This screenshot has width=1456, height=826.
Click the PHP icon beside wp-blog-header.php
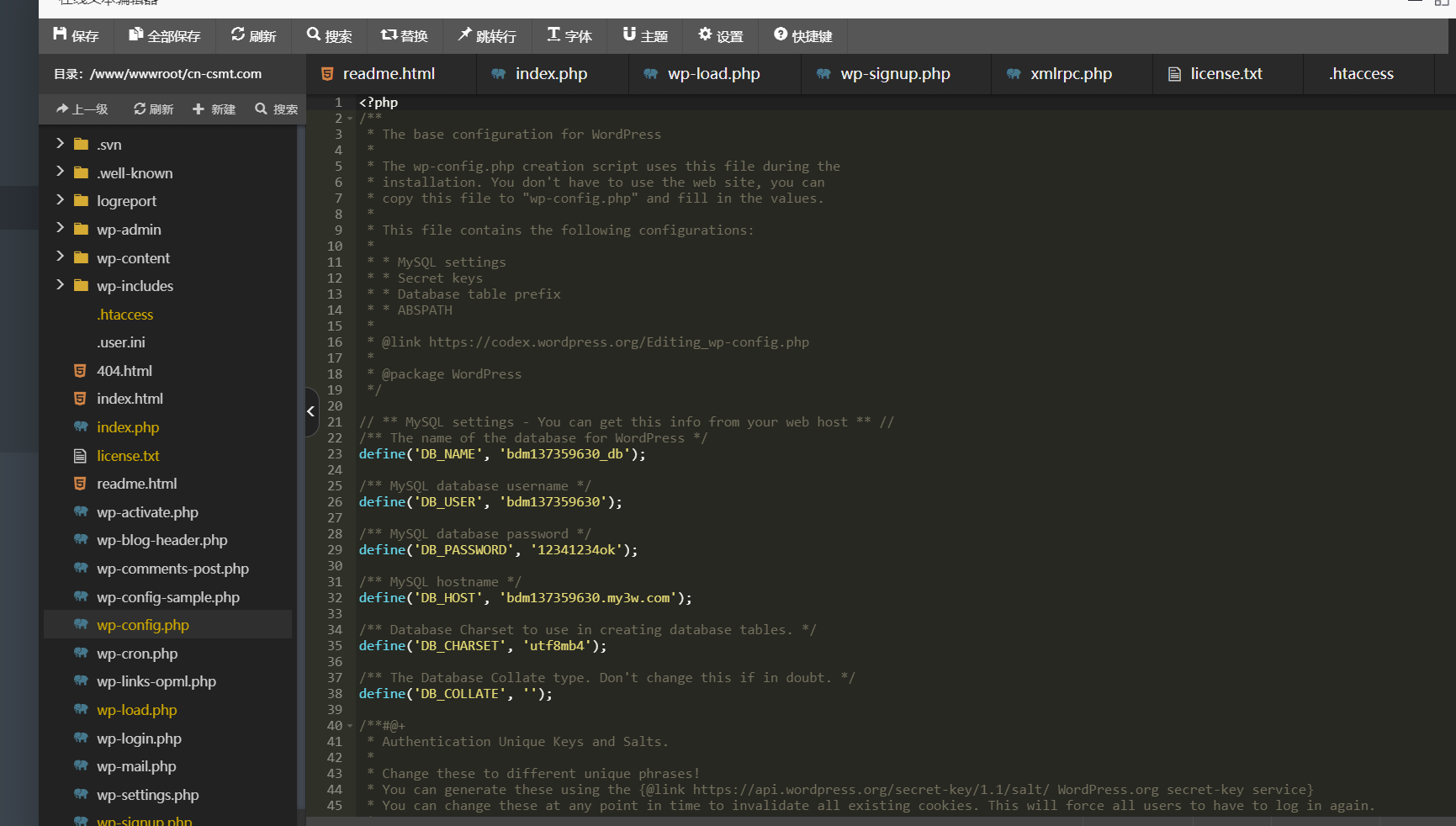pos(81,539)
